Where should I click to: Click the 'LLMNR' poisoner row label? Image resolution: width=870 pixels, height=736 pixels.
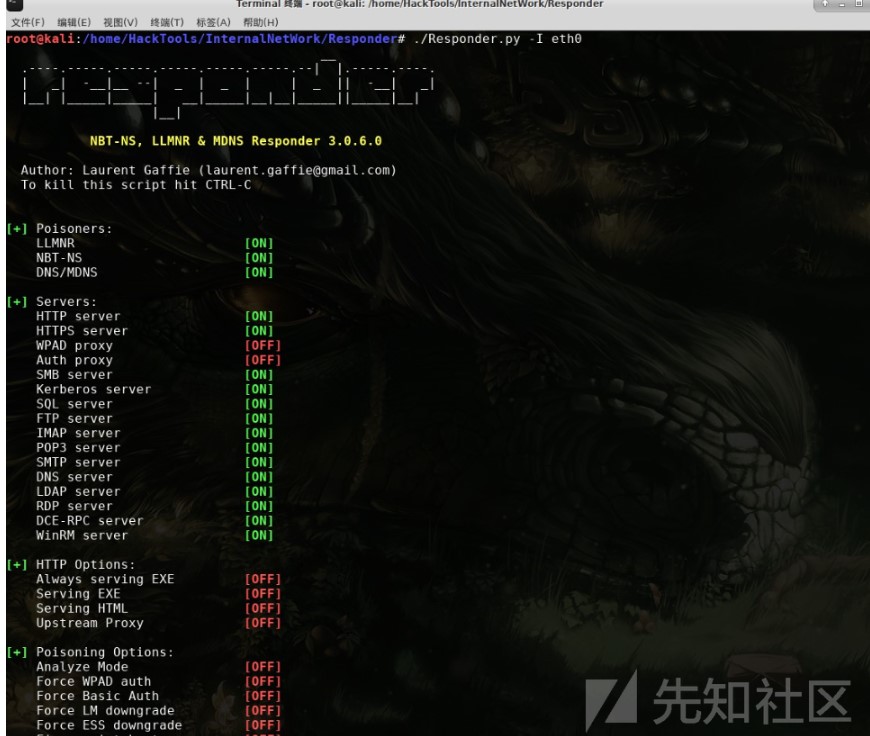[x=55, y=243]
